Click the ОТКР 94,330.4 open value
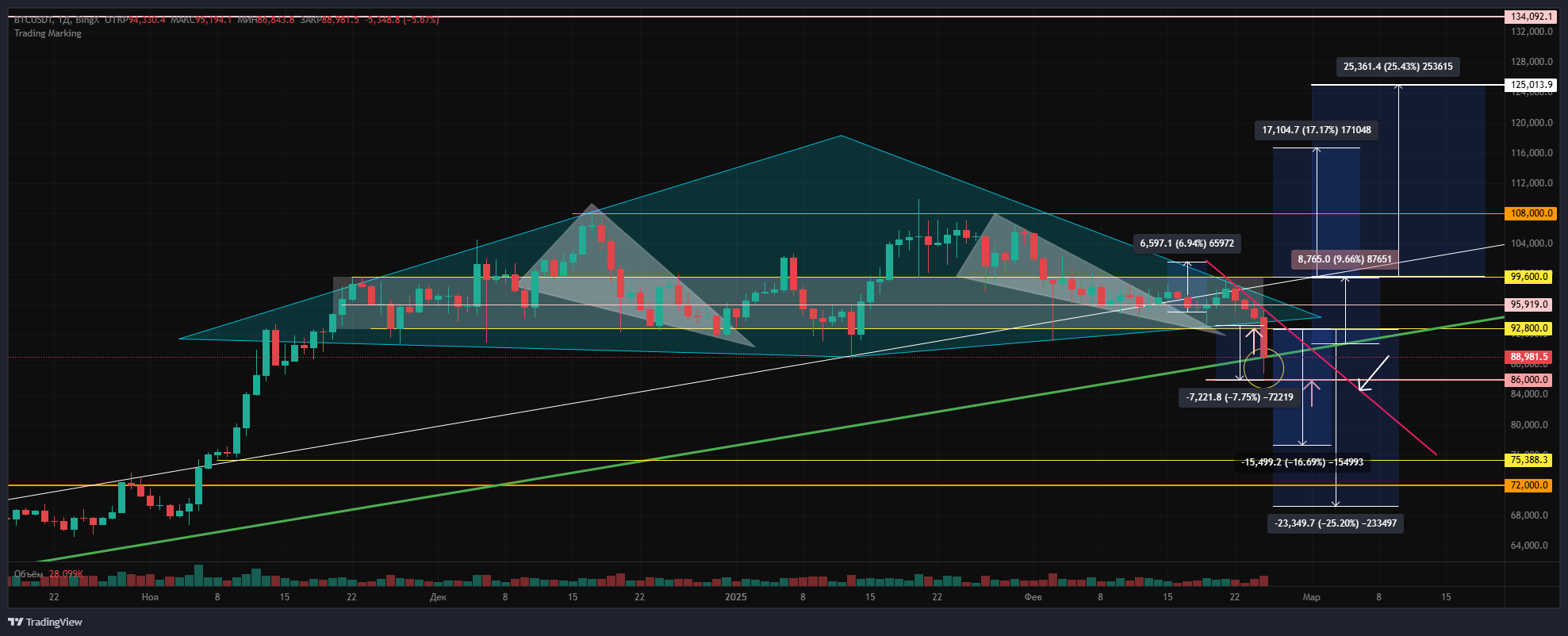The image size is (1568, 636). 136,20
